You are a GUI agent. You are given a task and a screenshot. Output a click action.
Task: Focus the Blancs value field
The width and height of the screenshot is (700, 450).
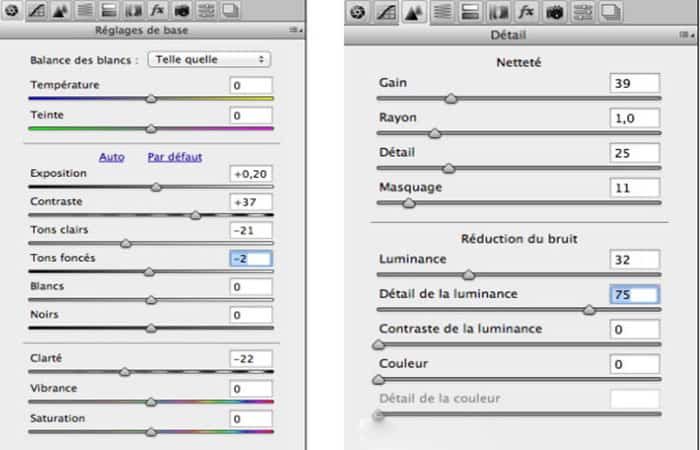(x=251, y=287)
